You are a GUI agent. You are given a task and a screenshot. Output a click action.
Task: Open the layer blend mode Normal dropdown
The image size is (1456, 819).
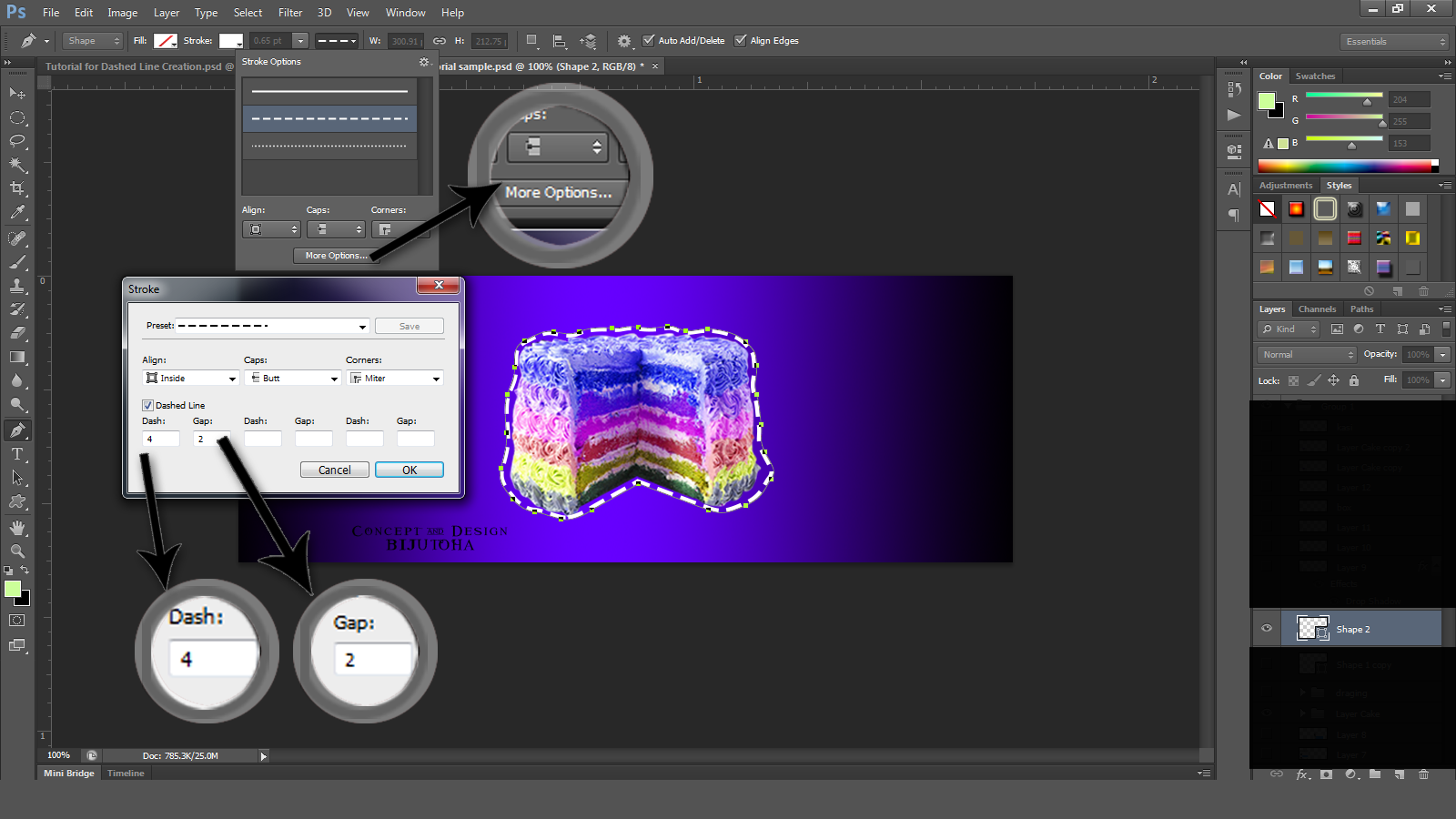click(x=1306, y=354)
